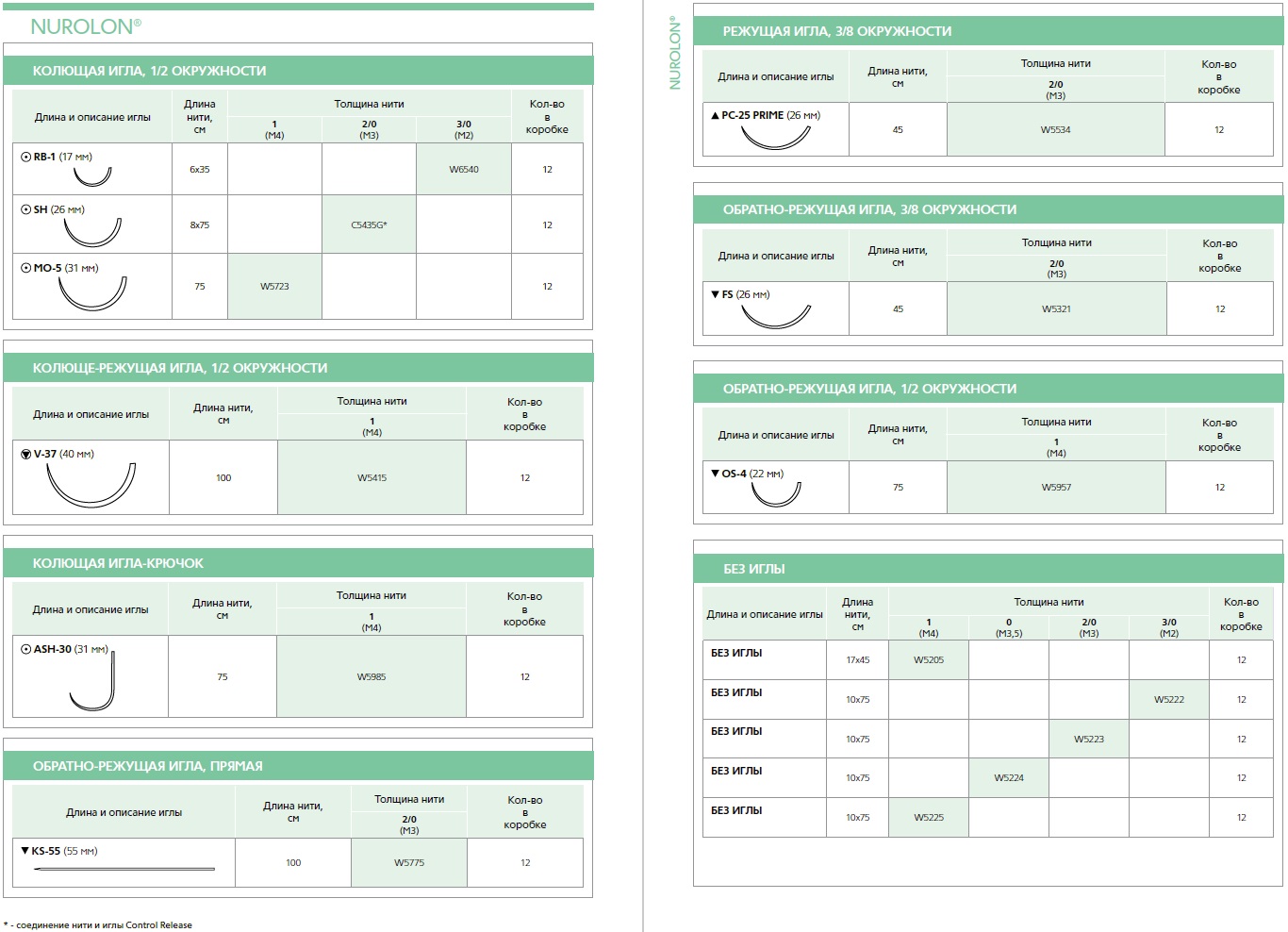Click the heading "ОБРАТНО-РЕЖУЩАЯ ИГЛА, ПРЯМАЯ"

click(148, 766)
